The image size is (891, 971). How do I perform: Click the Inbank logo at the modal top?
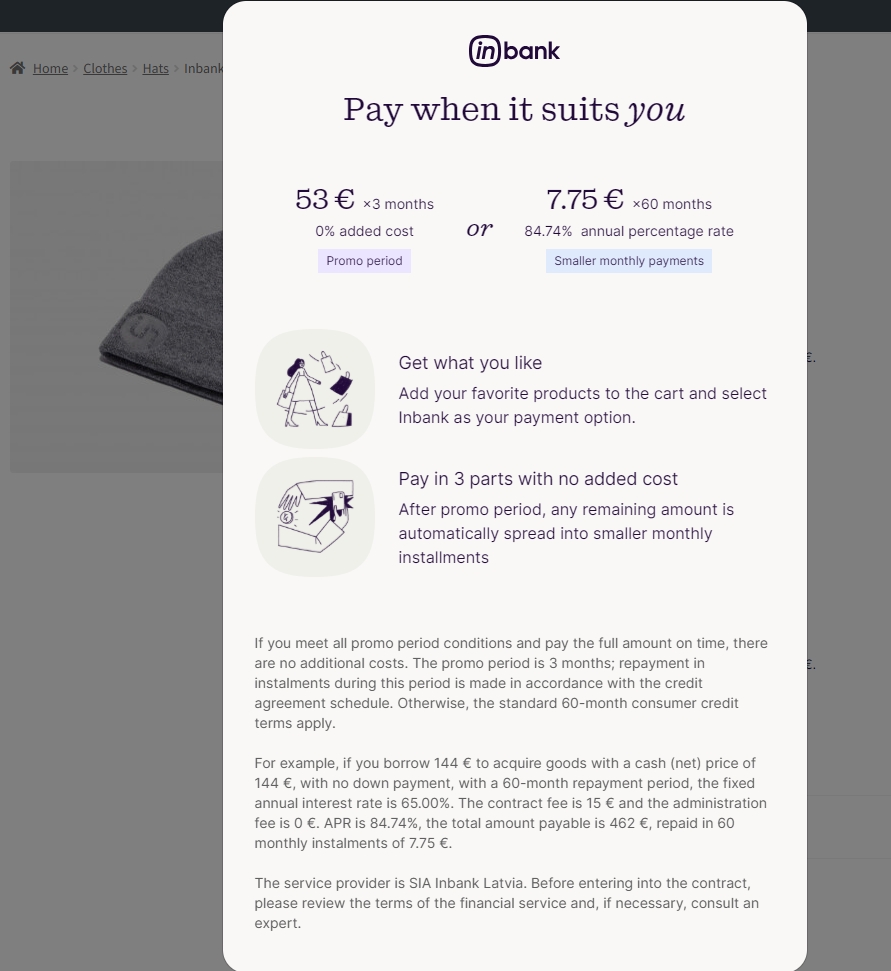[x=514, y=51]
